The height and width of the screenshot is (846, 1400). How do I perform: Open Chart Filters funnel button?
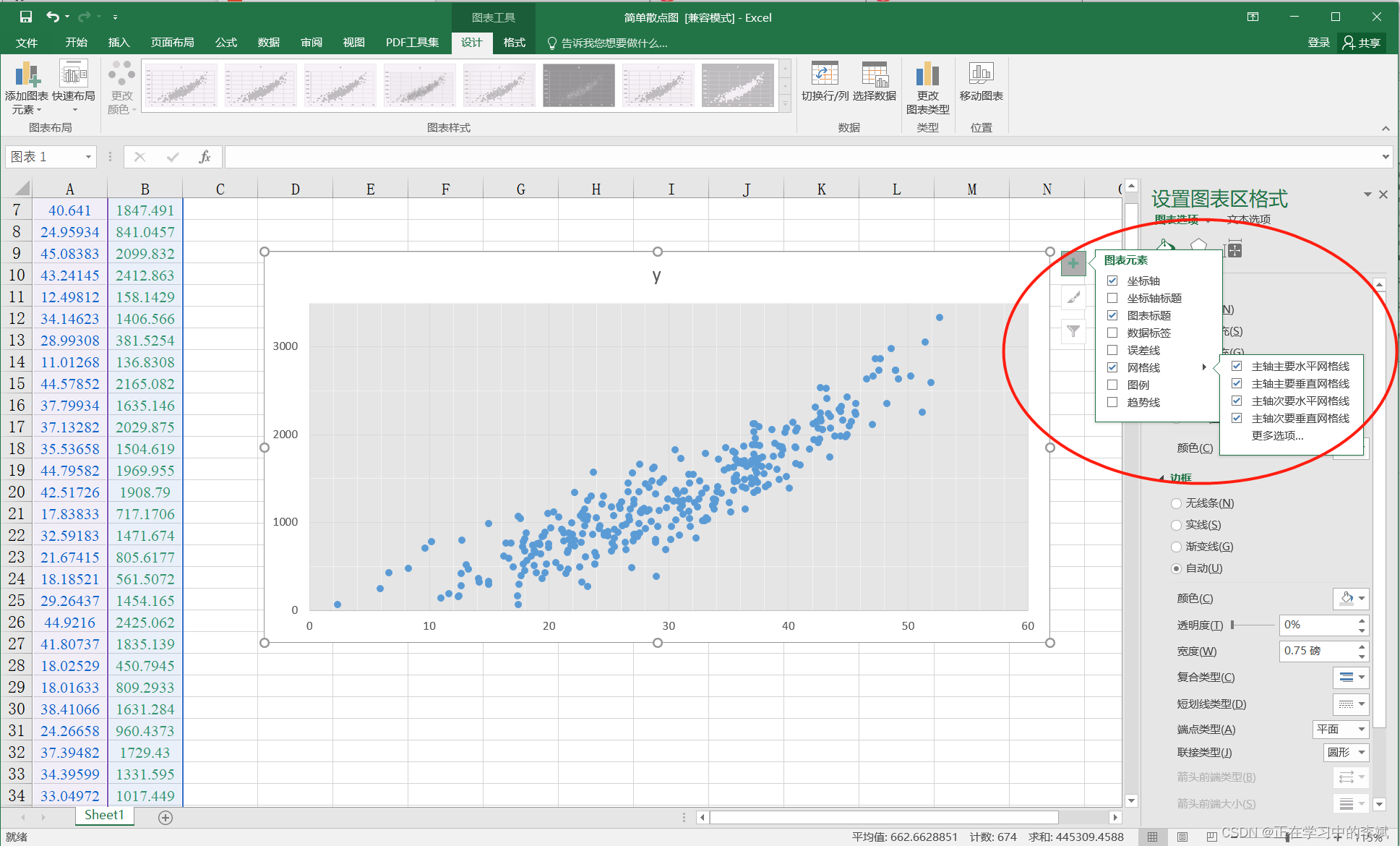click(1073, 331)
